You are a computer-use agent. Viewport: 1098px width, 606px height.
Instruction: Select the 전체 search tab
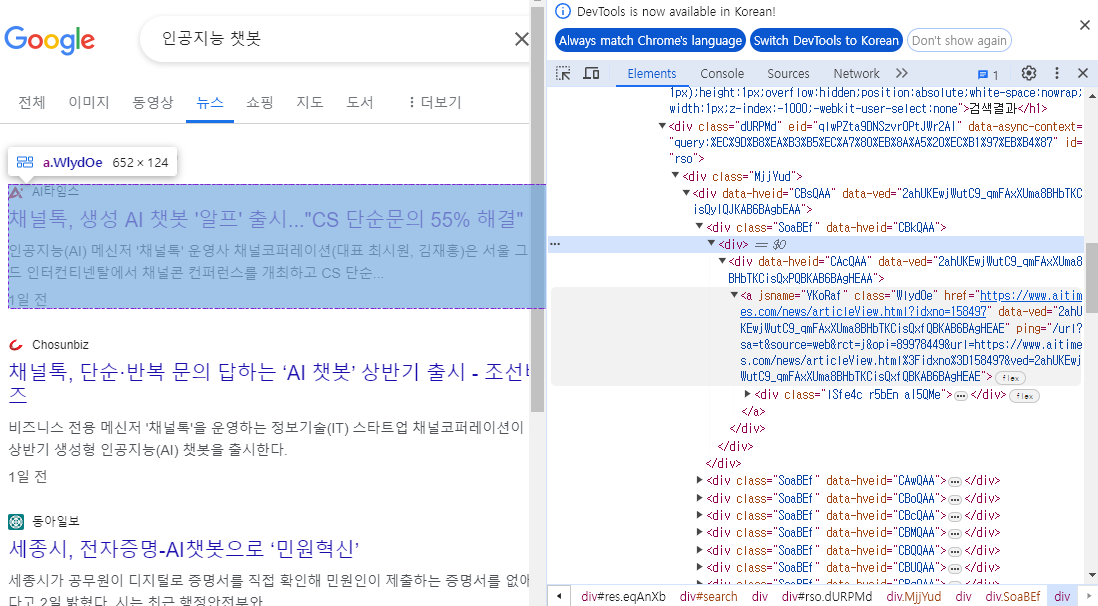(32, 102)
